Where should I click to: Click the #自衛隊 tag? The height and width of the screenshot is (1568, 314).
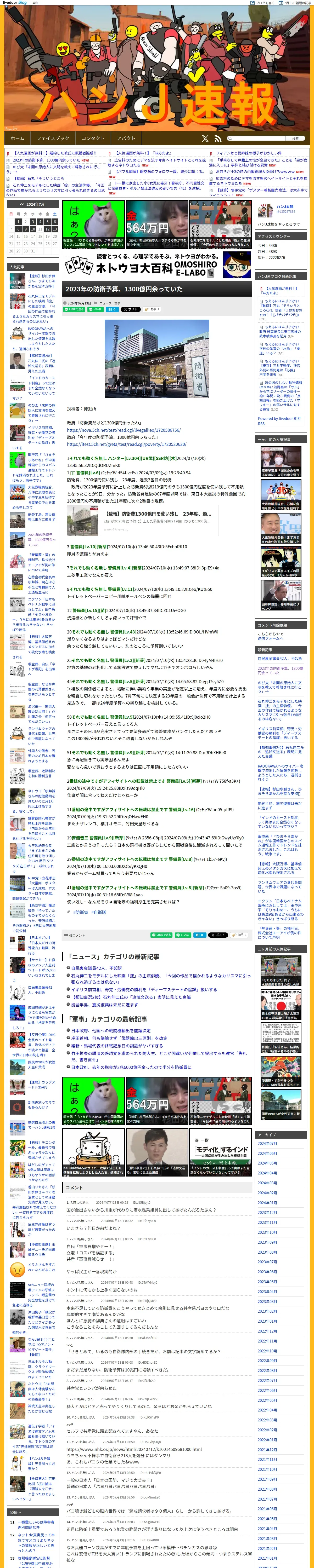(99, 912)
